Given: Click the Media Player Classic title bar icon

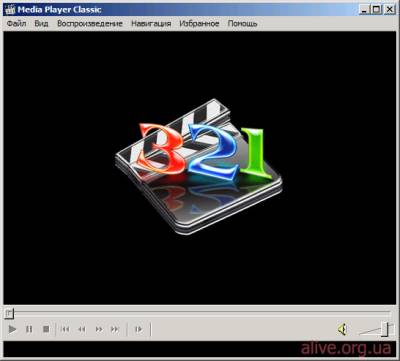Looking at the screenshot, I should pos(10,9).
